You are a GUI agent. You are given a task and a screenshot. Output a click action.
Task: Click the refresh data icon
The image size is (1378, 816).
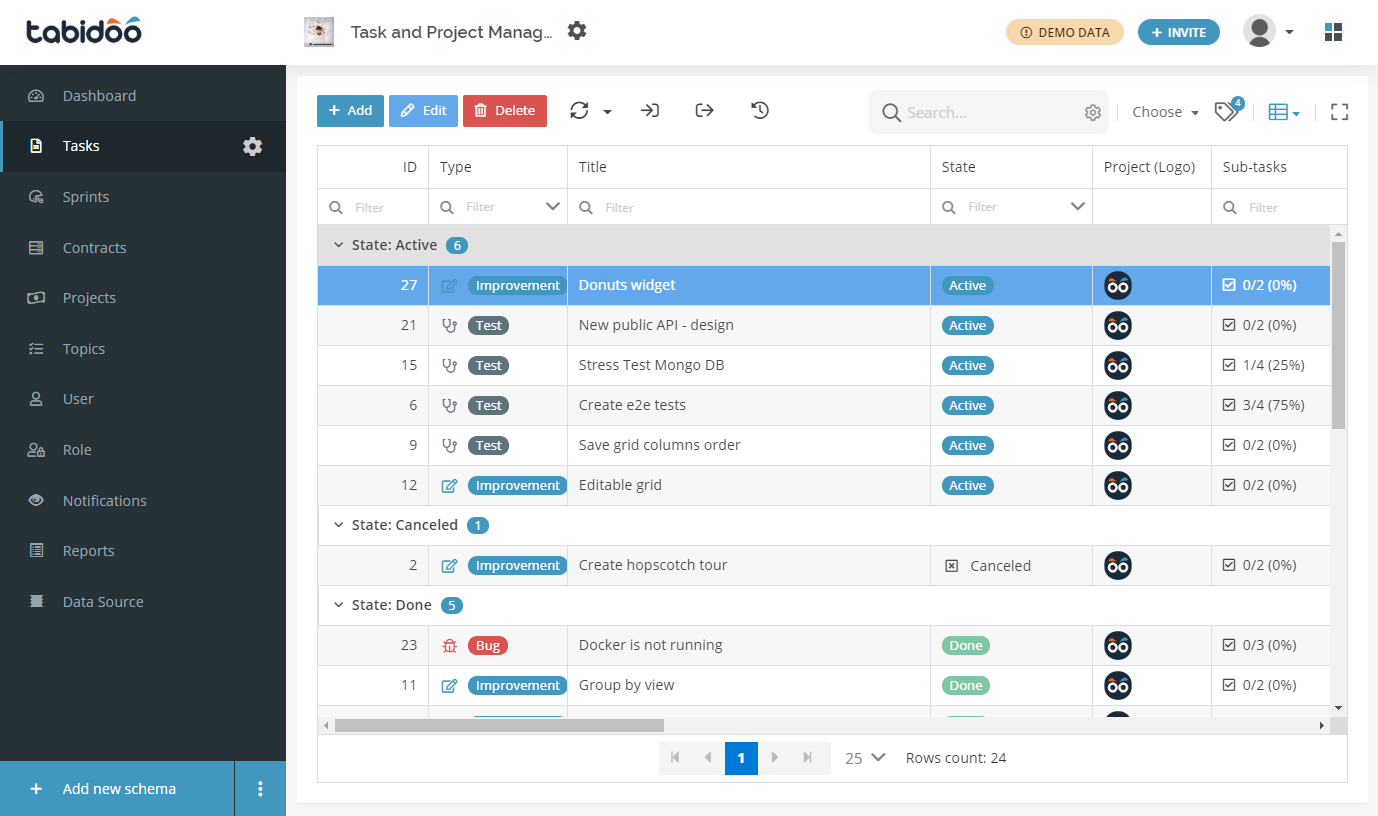tap(579, 111)
